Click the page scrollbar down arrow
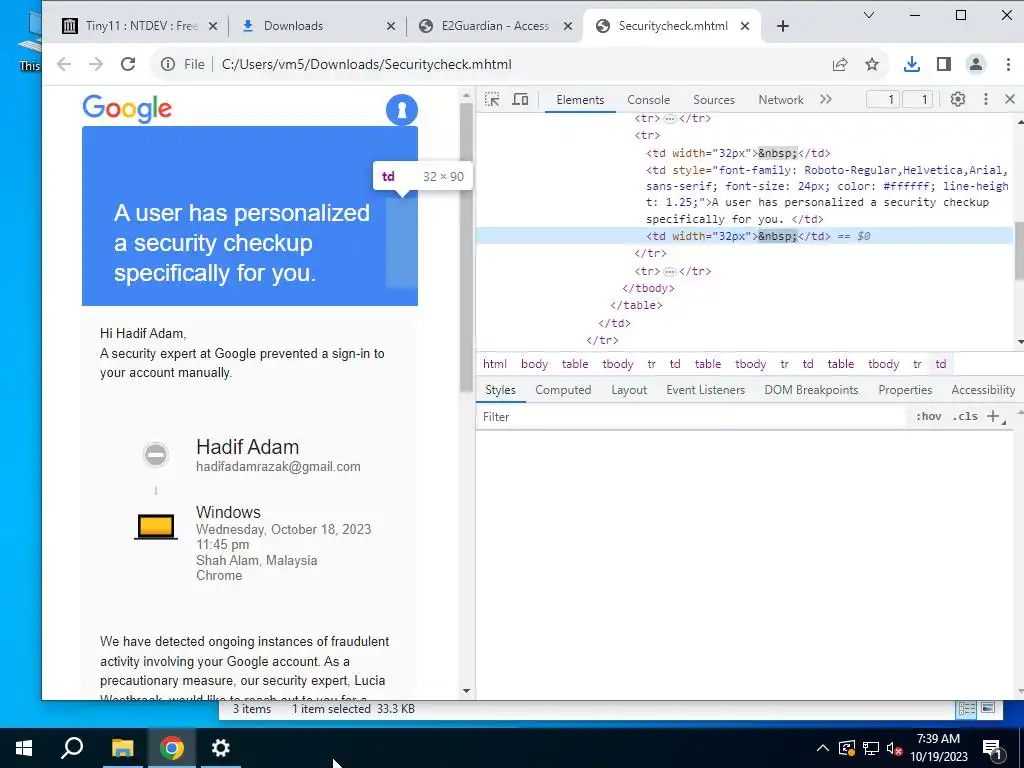The width and height of the screenshot is (1024, 768). (x=466, y=691)
